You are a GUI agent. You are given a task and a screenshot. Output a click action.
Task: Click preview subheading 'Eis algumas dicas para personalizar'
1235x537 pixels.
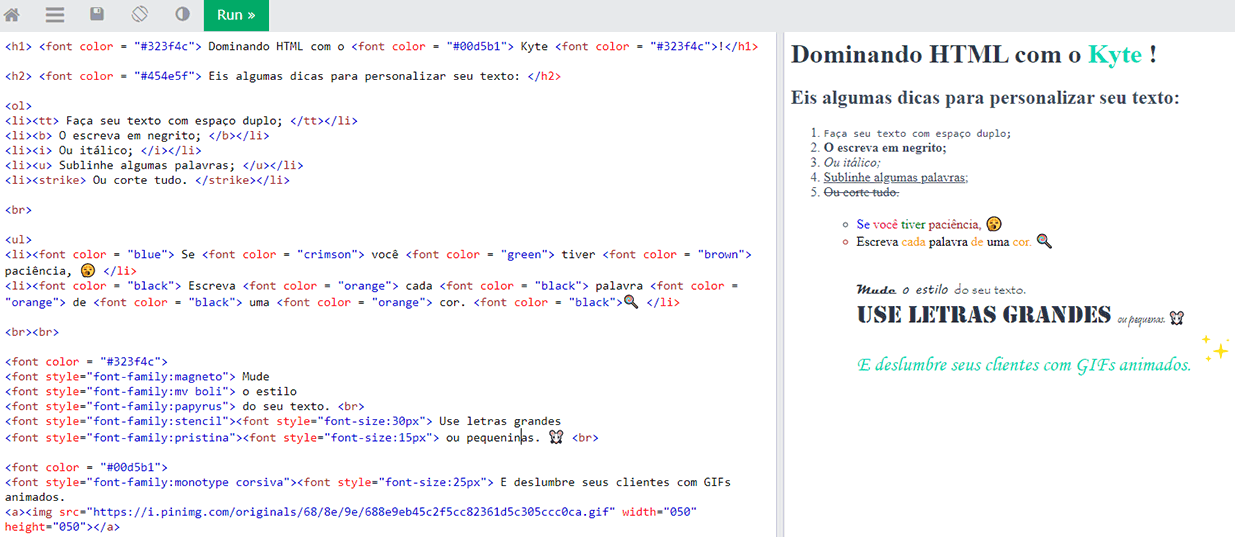(985, 98)
